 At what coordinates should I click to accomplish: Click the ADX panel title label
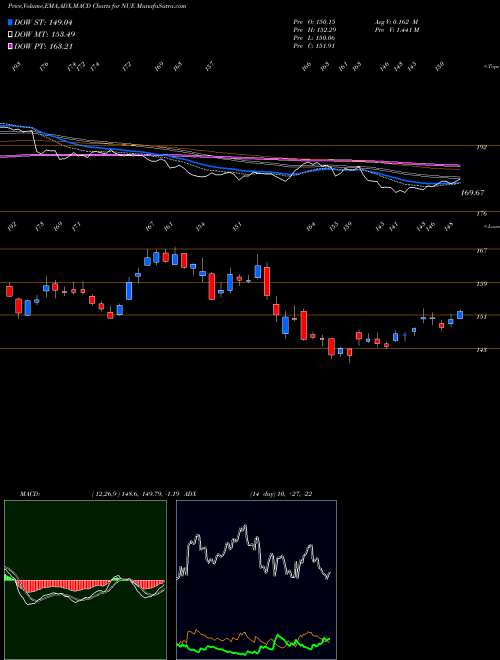coord(190,494)
